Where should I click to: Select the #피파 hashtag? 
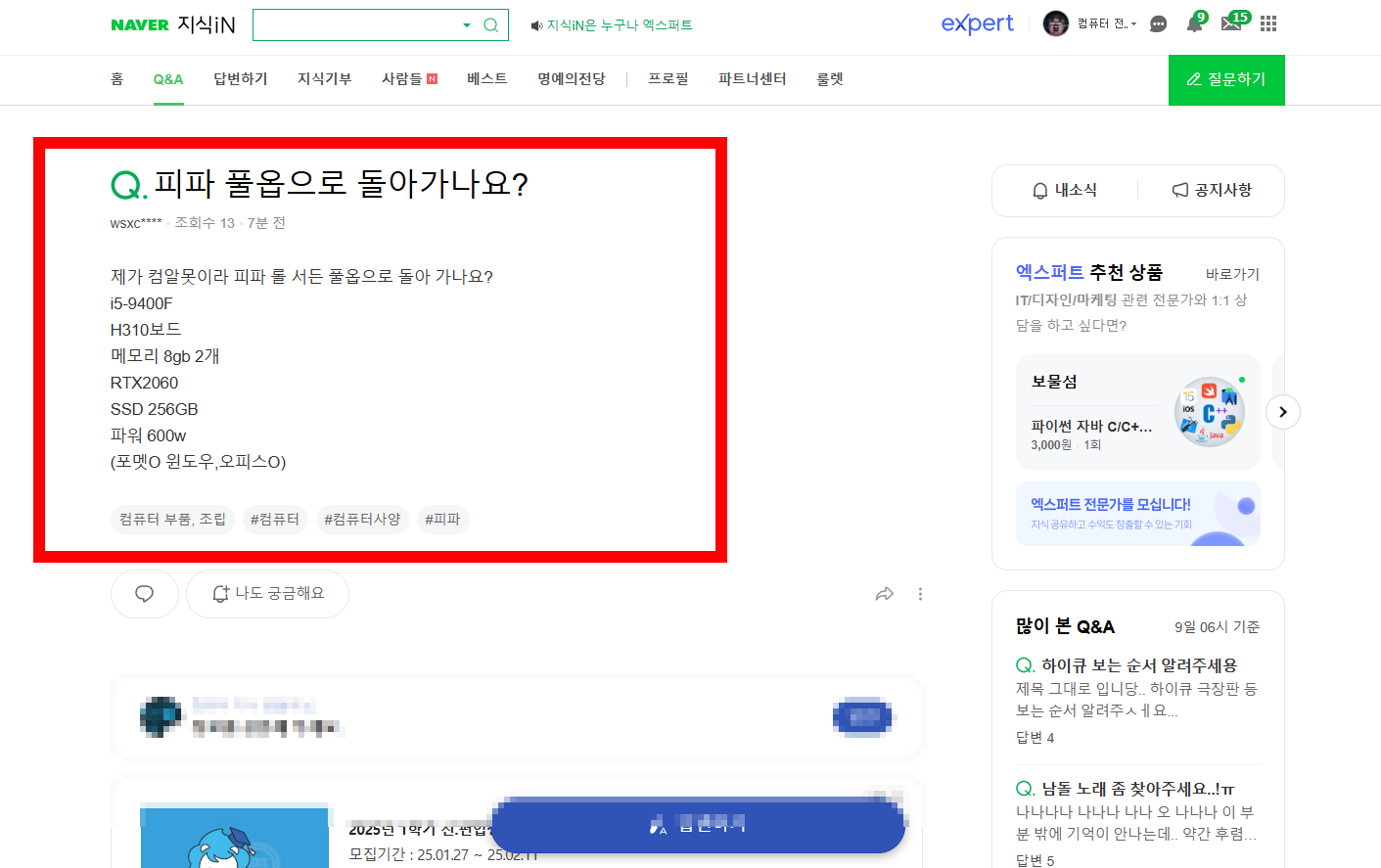[x=442, y=520]
